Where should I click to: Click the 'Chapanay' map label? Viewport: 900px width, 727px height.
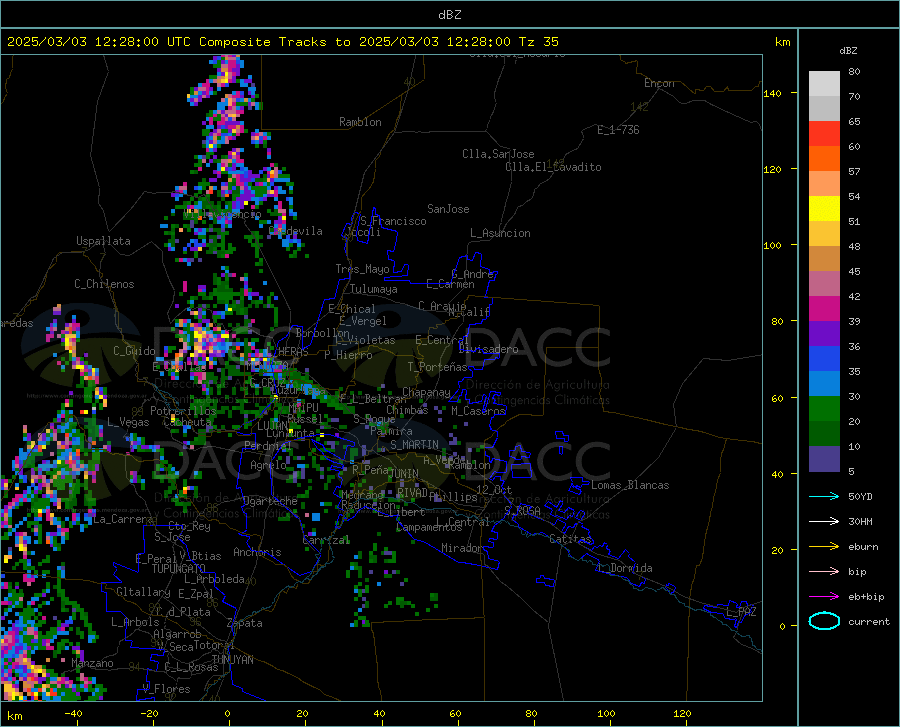point(426,392)
